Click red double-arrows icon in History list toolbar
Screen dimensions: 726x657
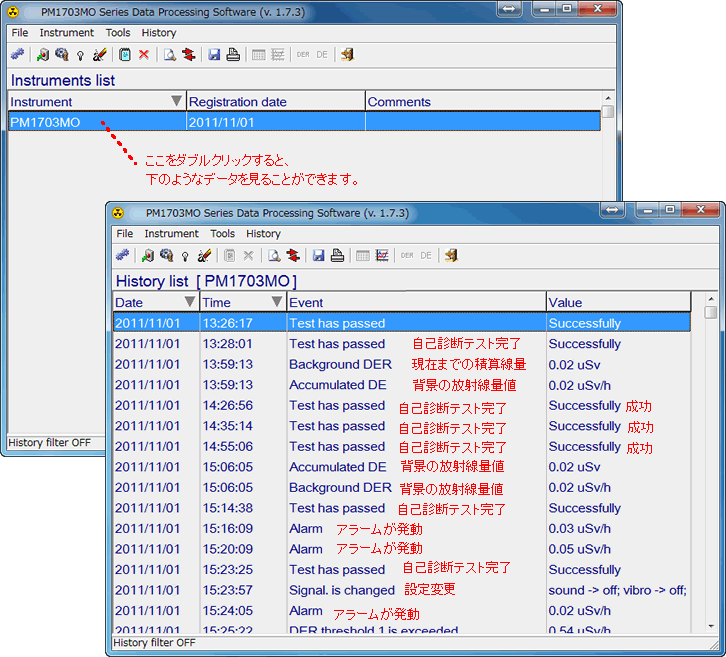coord(293,255)
